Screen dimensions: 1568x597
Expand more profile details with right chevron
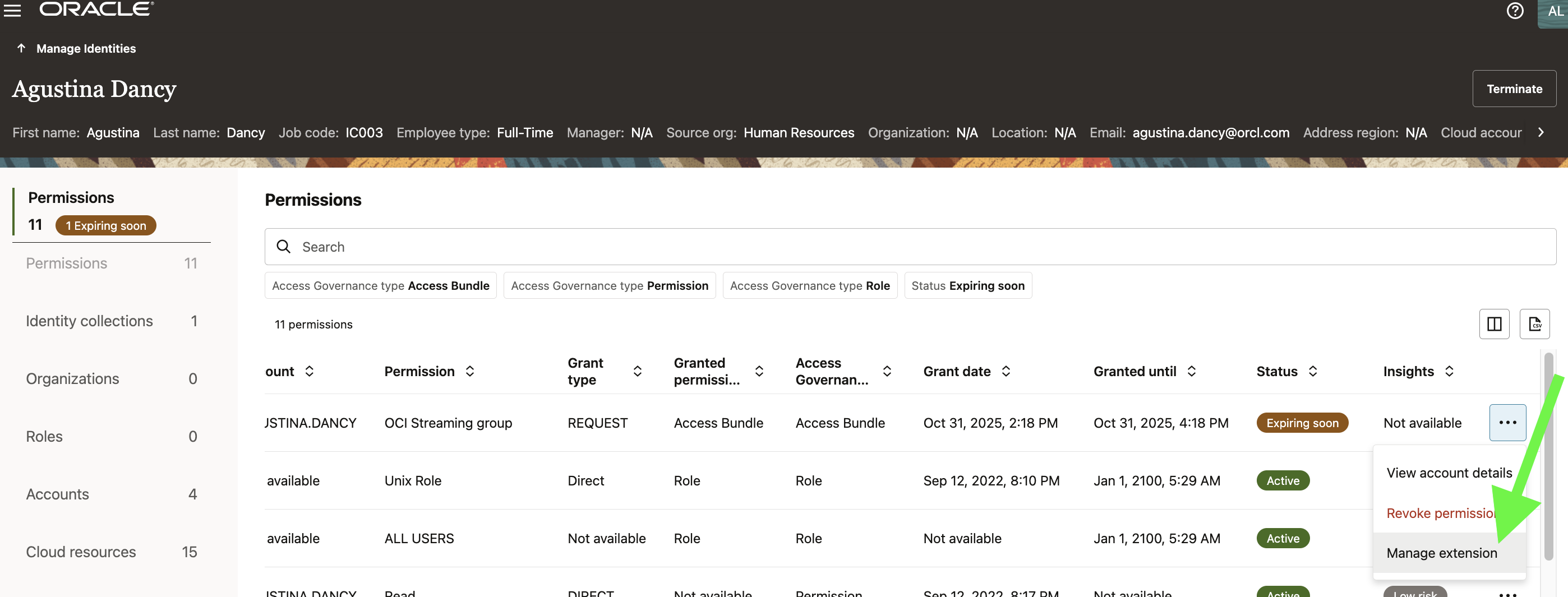coord(1541,133)
